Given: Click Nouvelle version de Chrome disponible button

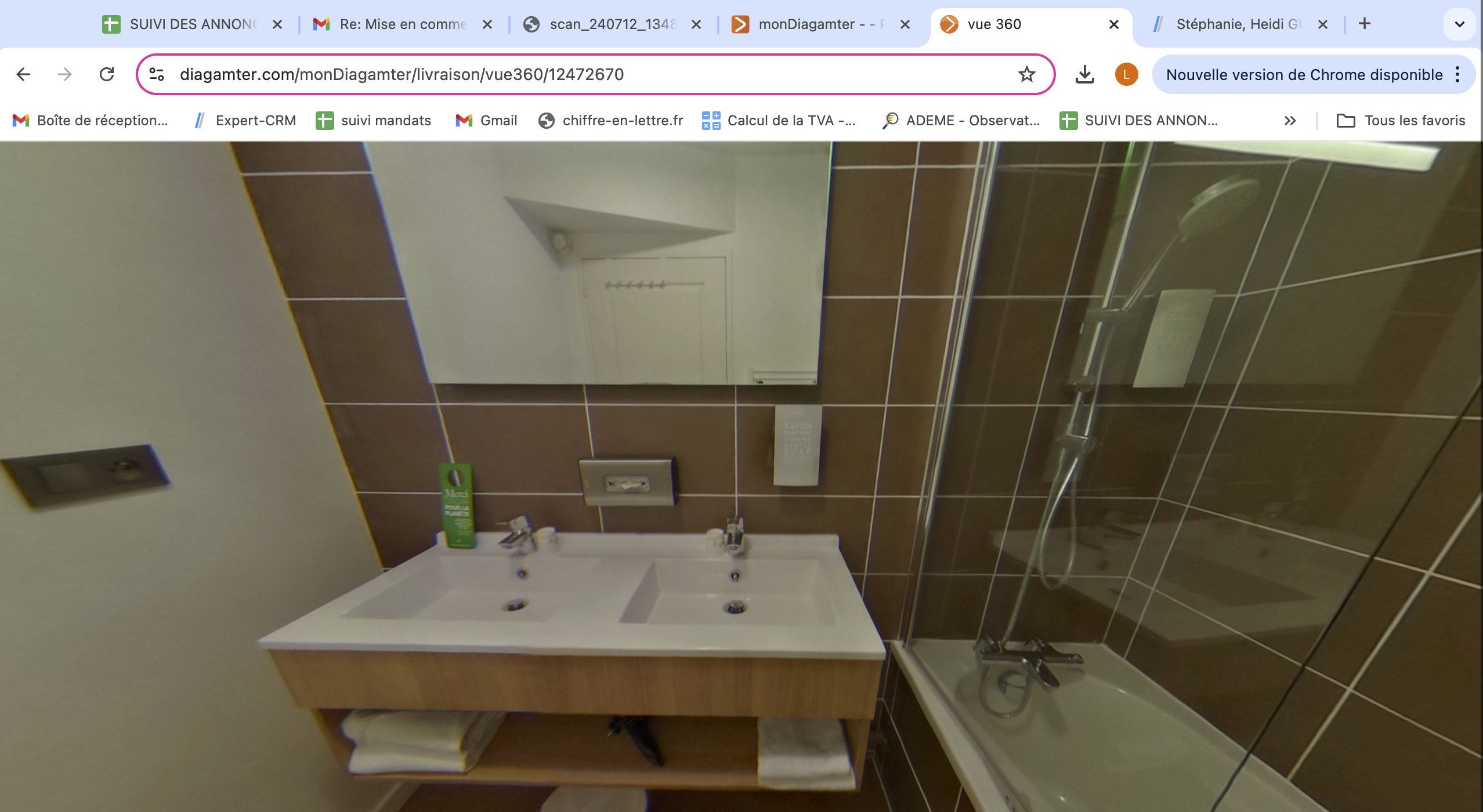Looking at the screenshot, I should point(1304,74).
